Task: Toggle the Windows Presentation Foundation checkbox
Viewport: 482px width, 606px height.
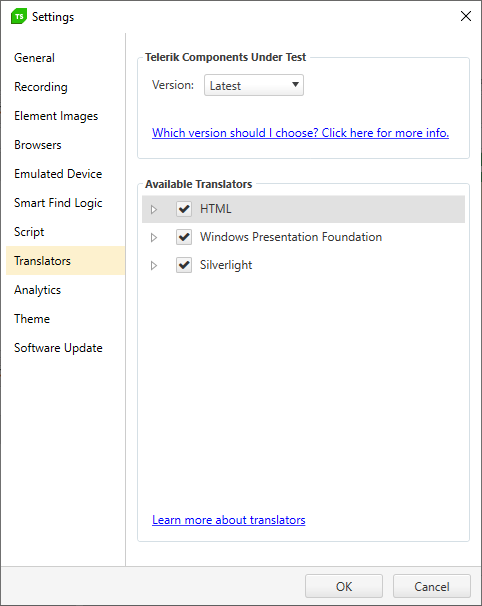Action: pos(184,237)
